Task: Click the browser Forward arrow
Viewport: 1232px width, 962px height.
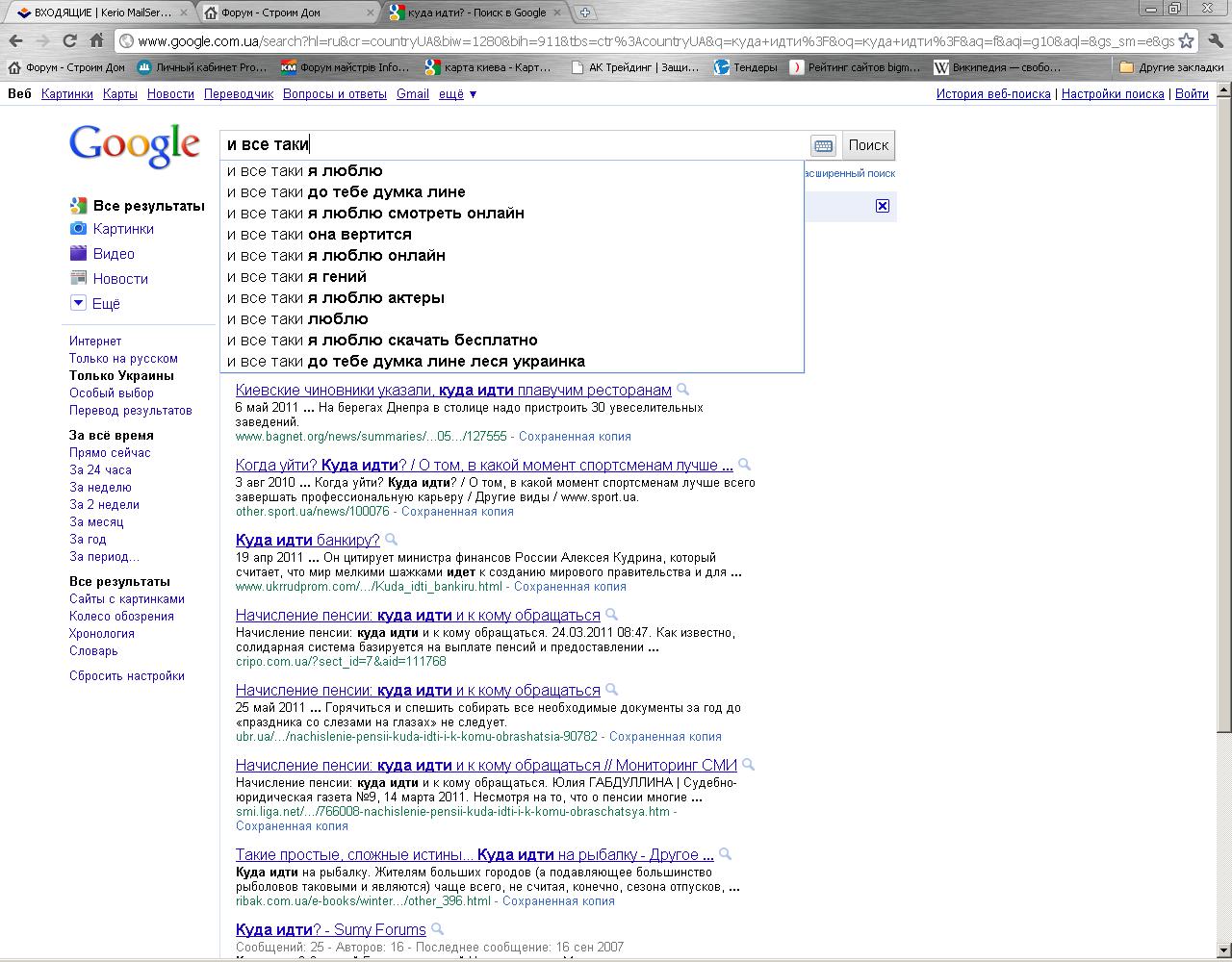Action: pos(42,40)
